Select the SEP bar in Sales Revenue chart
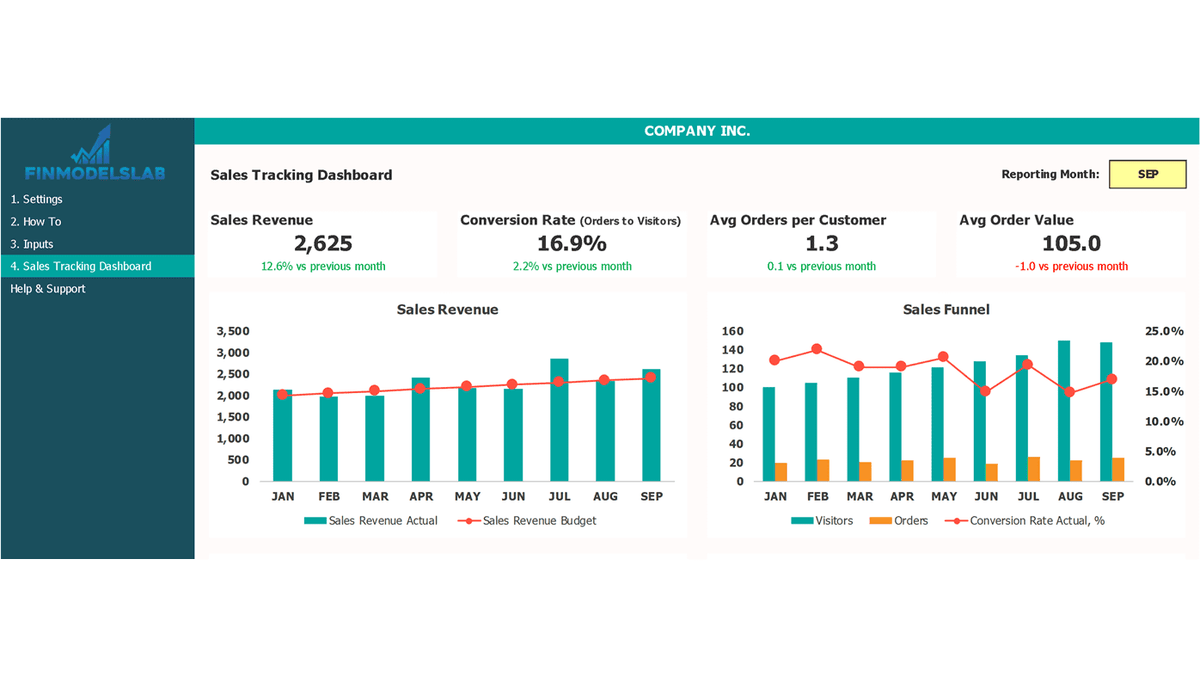Viewport: 1200px width, 676px height. tap(651, 425)
